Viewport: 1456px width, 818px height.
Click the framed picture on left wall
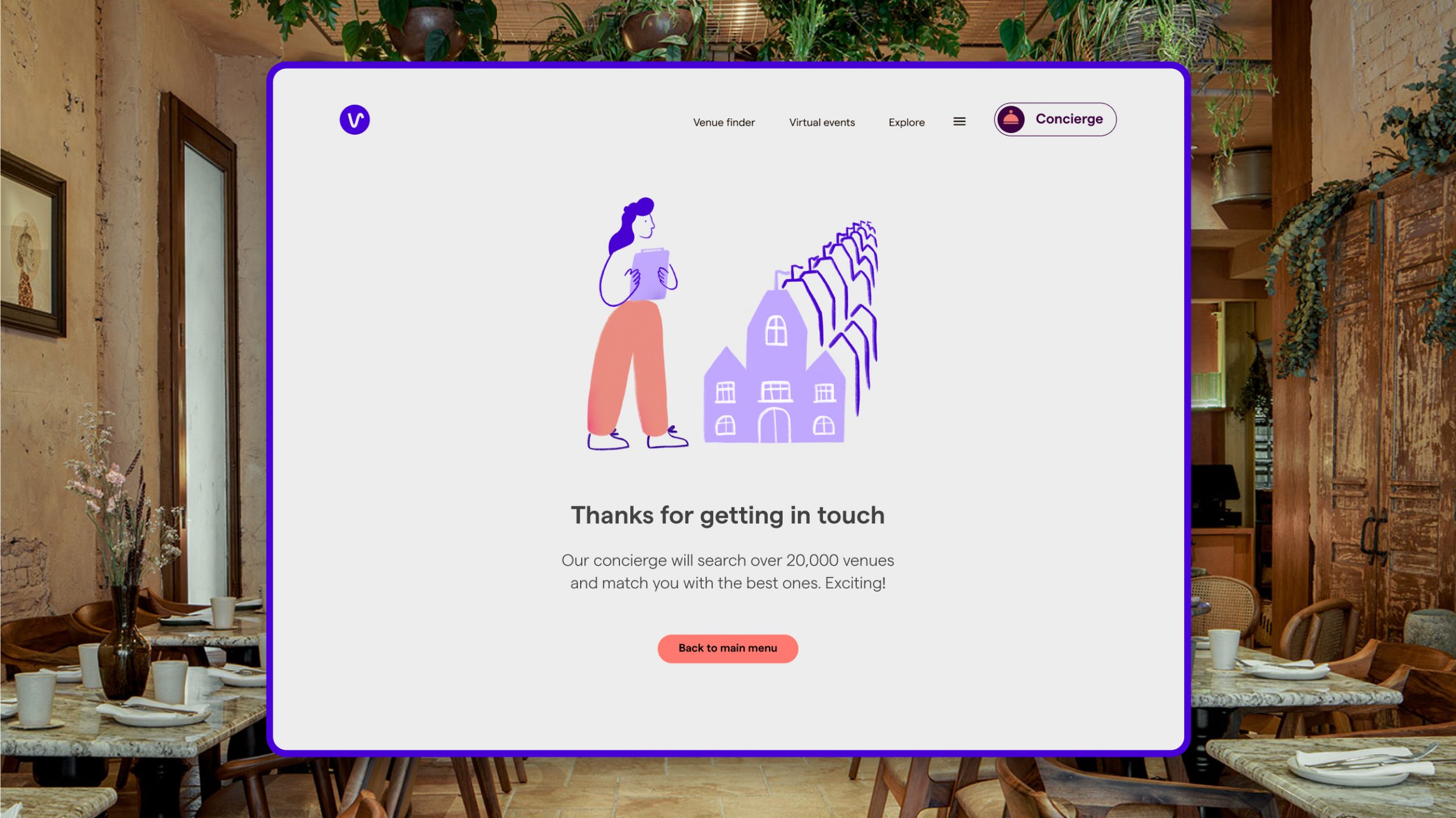tap(32, 244)
